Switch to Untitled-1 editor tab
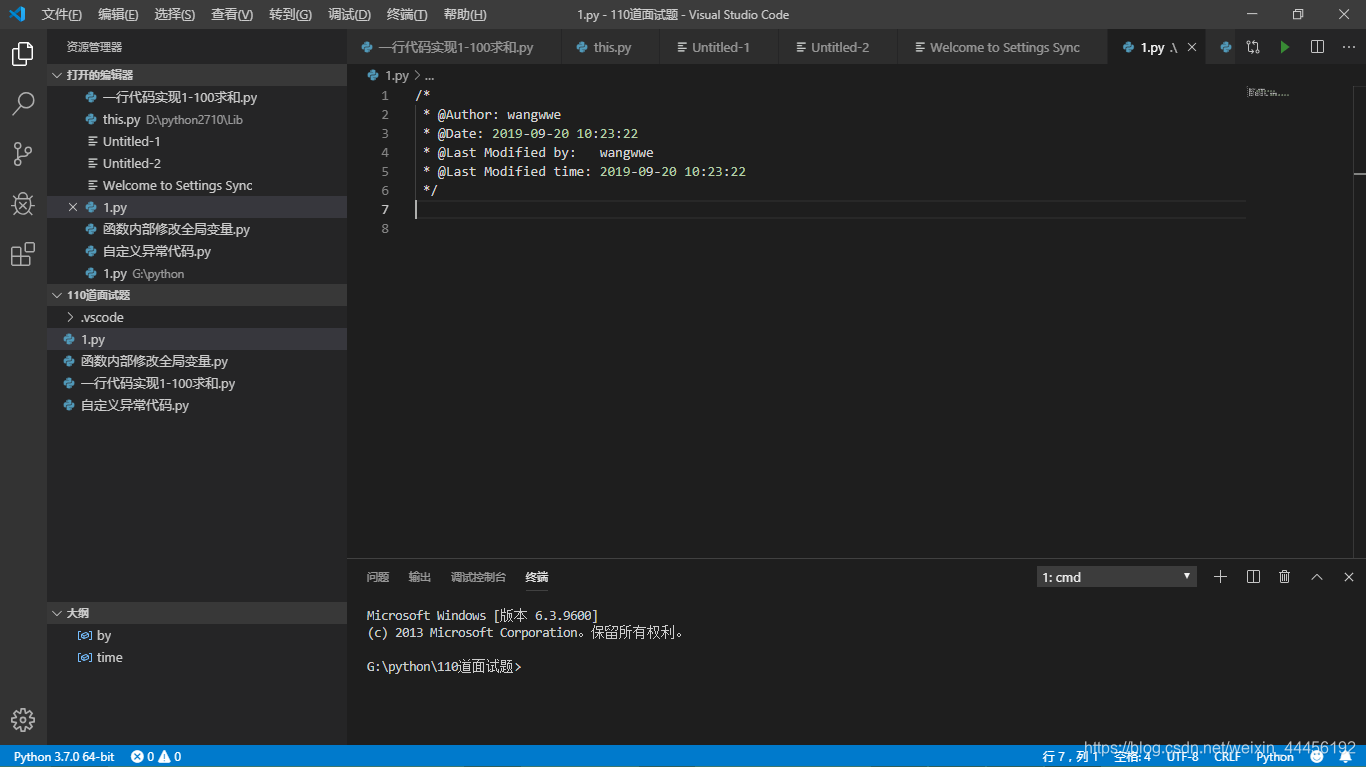This screenshot has width=1366, height=767. [x=720, y=47]
